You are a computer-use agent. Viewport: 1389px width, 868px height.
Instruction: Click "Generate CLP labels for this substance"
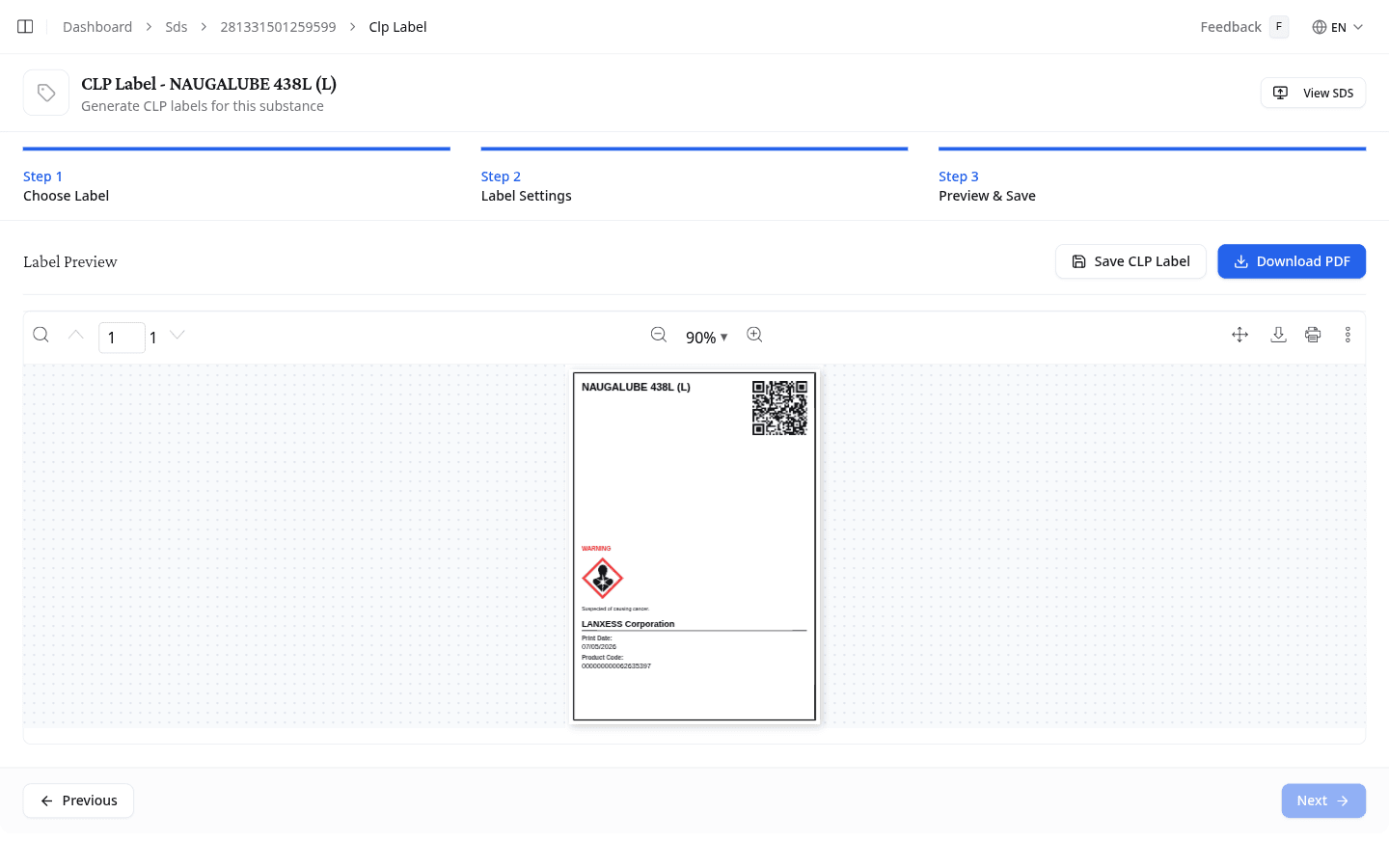[x=203, y=106]
